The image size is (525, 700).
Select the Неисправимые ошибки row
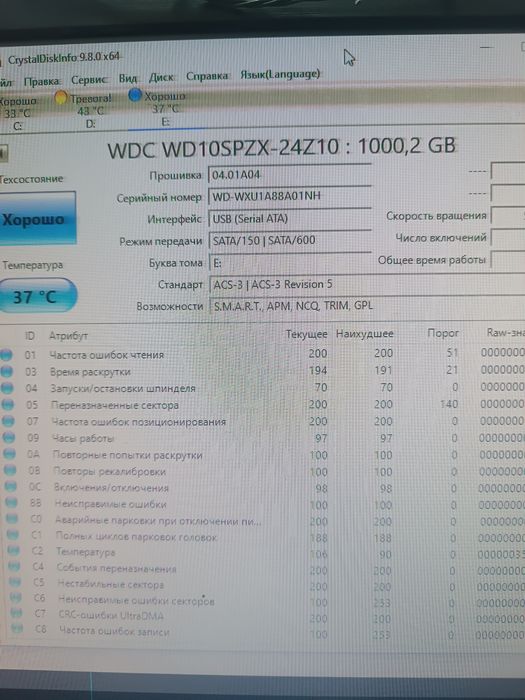[262, 504]
